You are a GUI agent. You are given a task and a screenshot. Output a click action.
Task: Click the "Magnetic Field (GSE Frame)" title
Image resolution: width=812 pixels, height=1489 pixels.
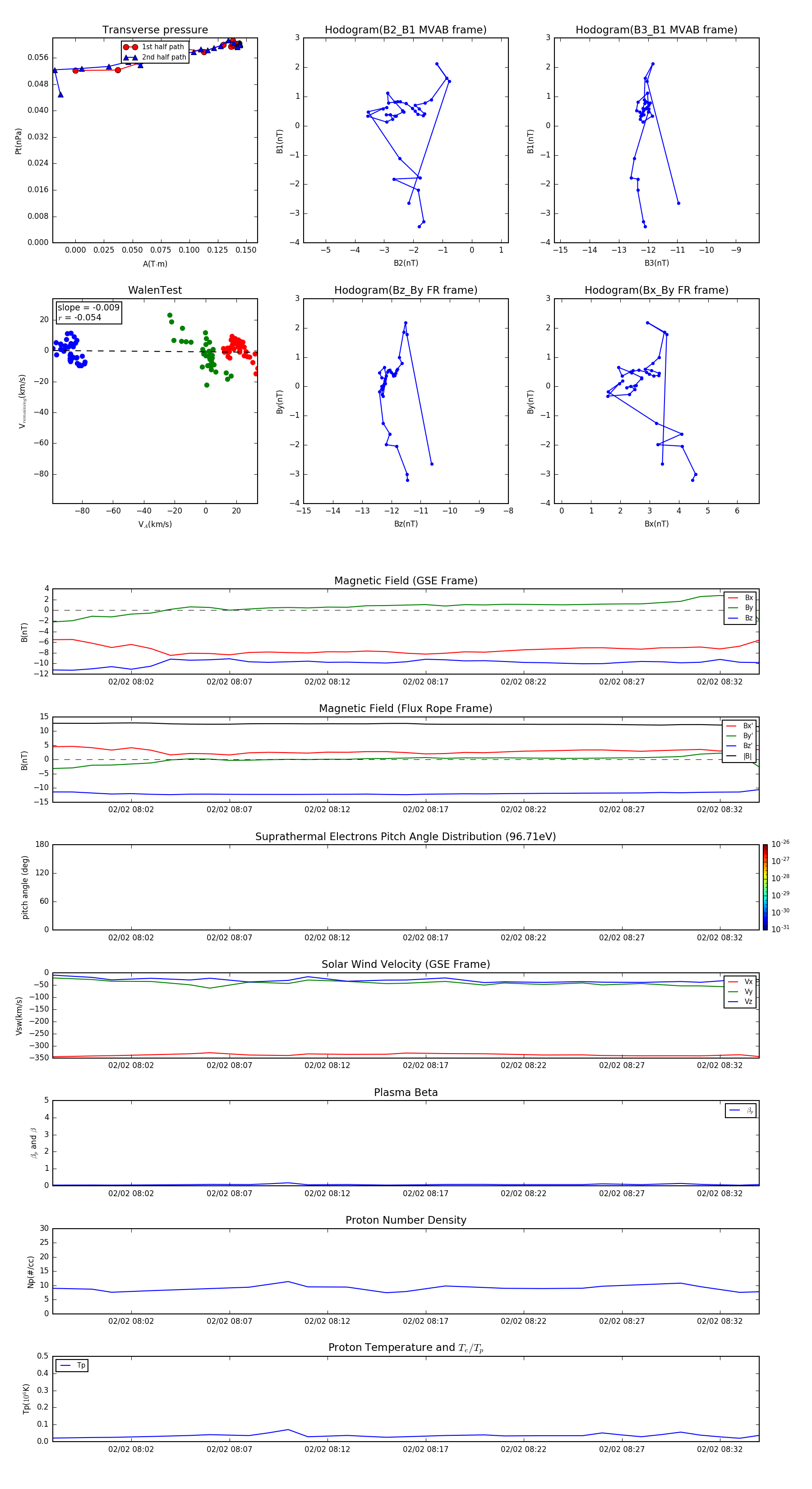(406, 580)
